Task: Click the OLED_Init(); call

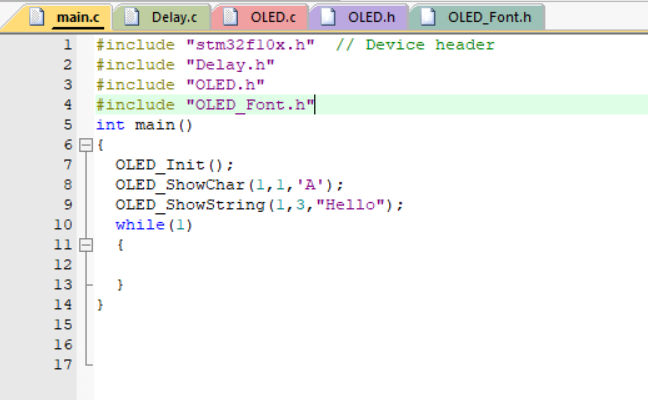Action: click(174, 165)
